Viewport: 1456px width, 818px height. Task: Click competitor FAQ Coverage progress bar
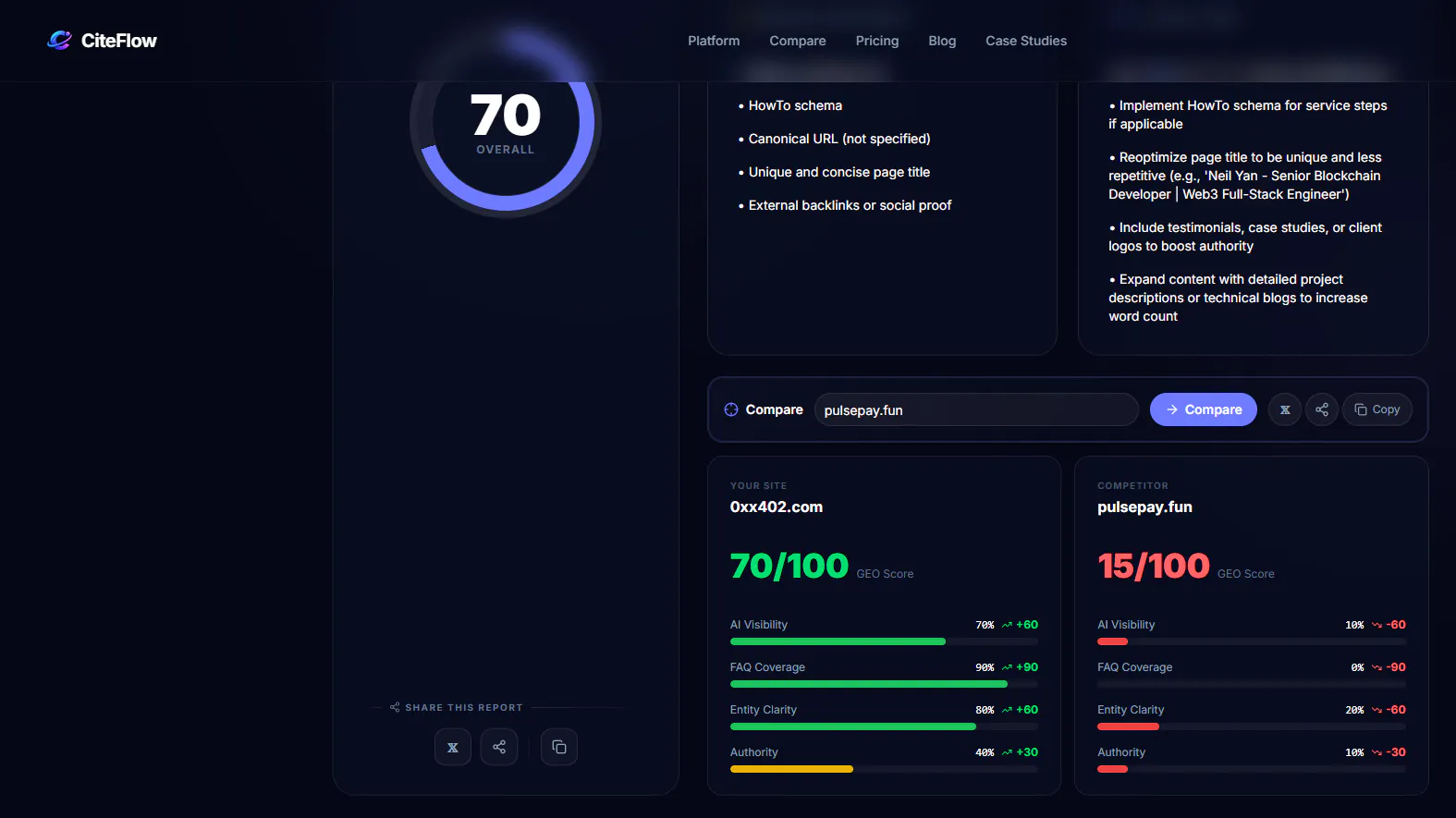point(1252,684)
